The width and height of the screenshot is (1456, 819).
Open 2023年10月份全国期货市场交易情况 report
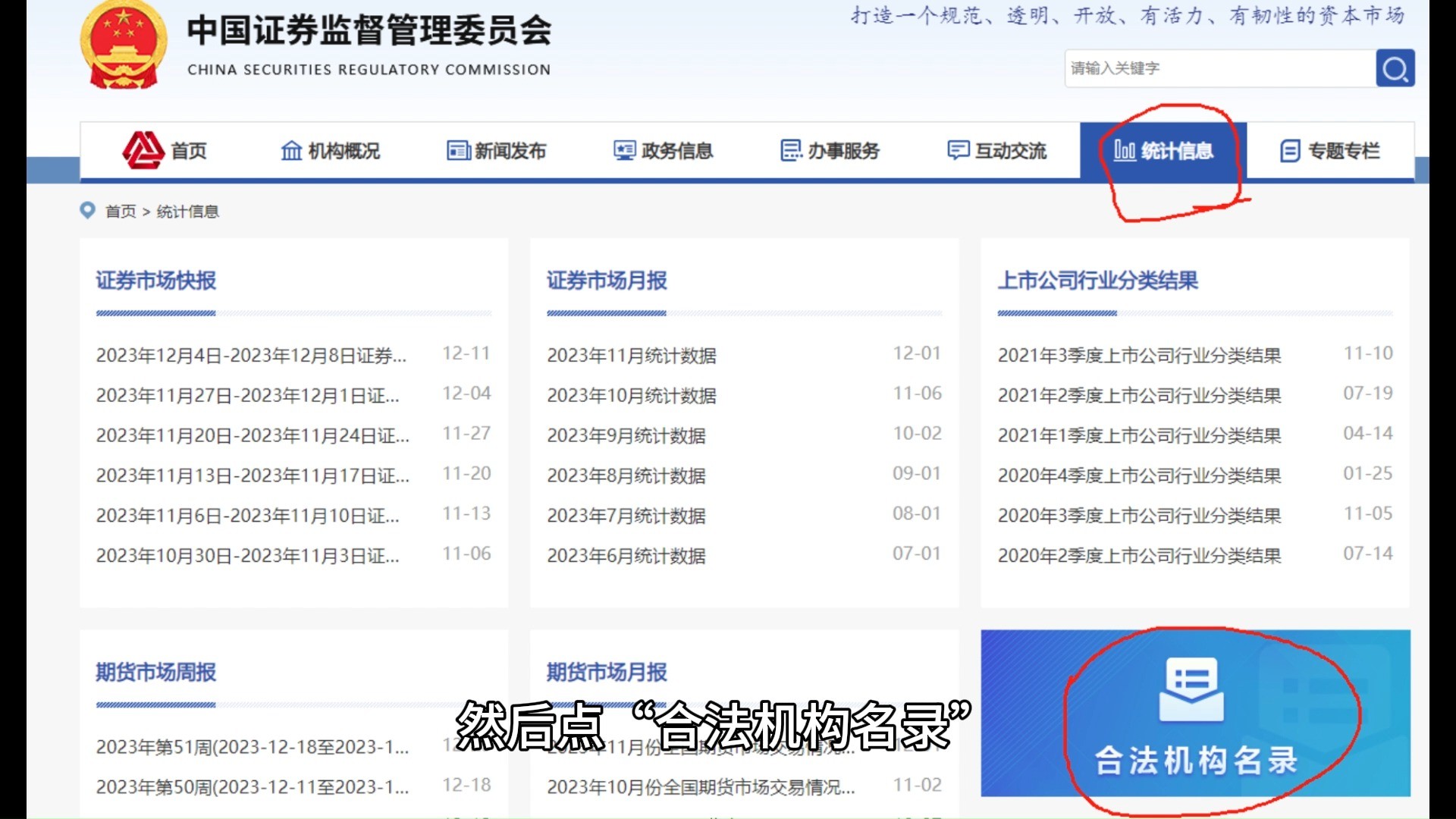[x=701, y=787]
